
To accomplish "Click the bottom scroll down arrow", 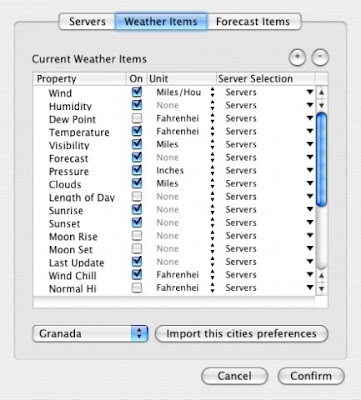I will tap(321, 289).
